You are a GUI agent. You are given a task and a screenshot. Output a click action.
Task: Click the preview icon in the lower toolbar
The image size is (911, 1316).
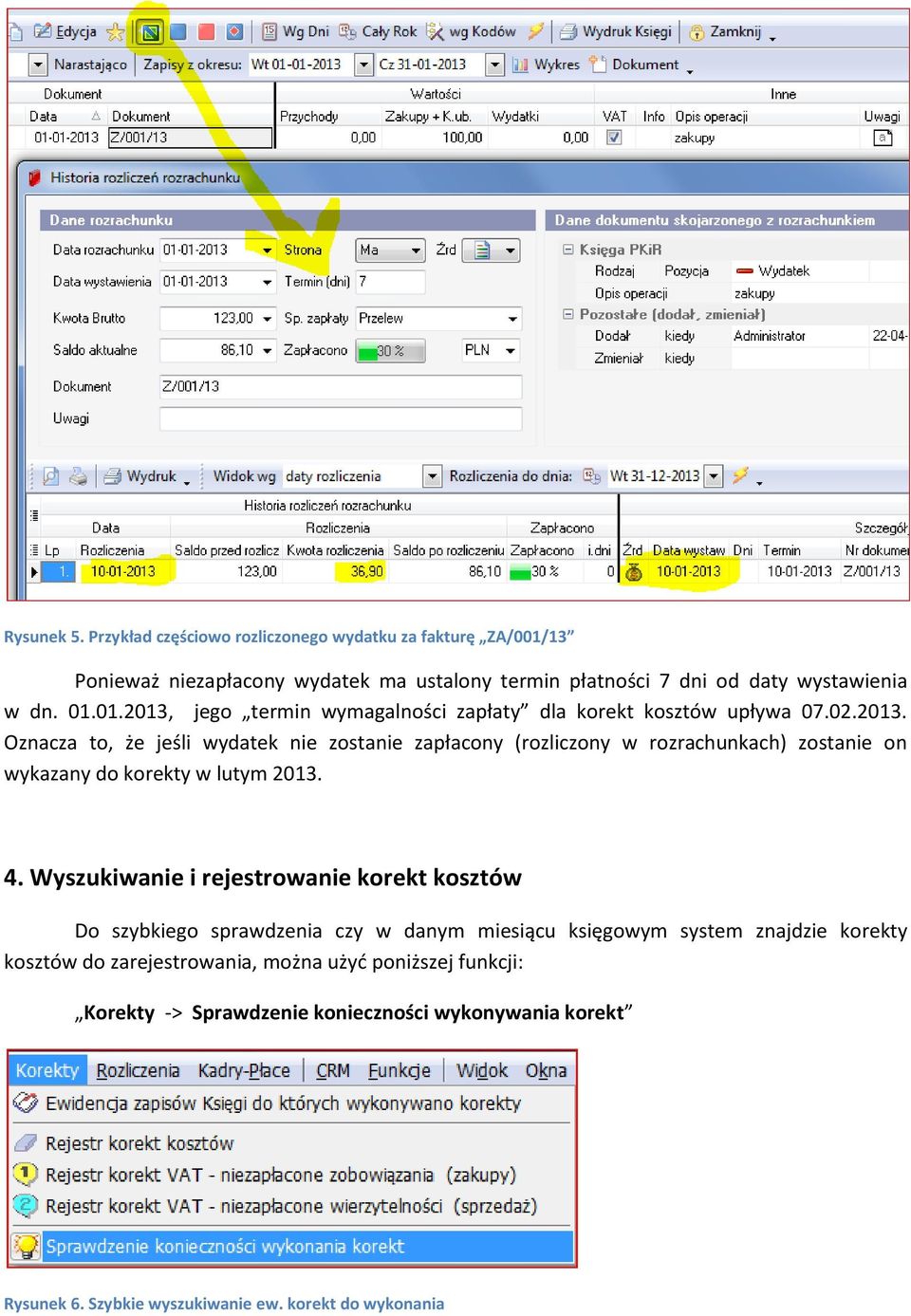pyautogui.click(x=51, y=476)
